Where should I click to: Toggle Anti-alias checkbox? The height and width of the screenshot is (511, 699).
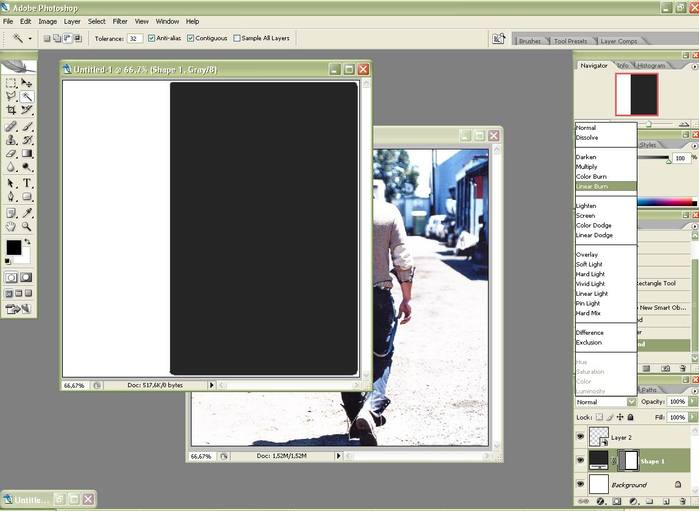click(x=152, y=38)
